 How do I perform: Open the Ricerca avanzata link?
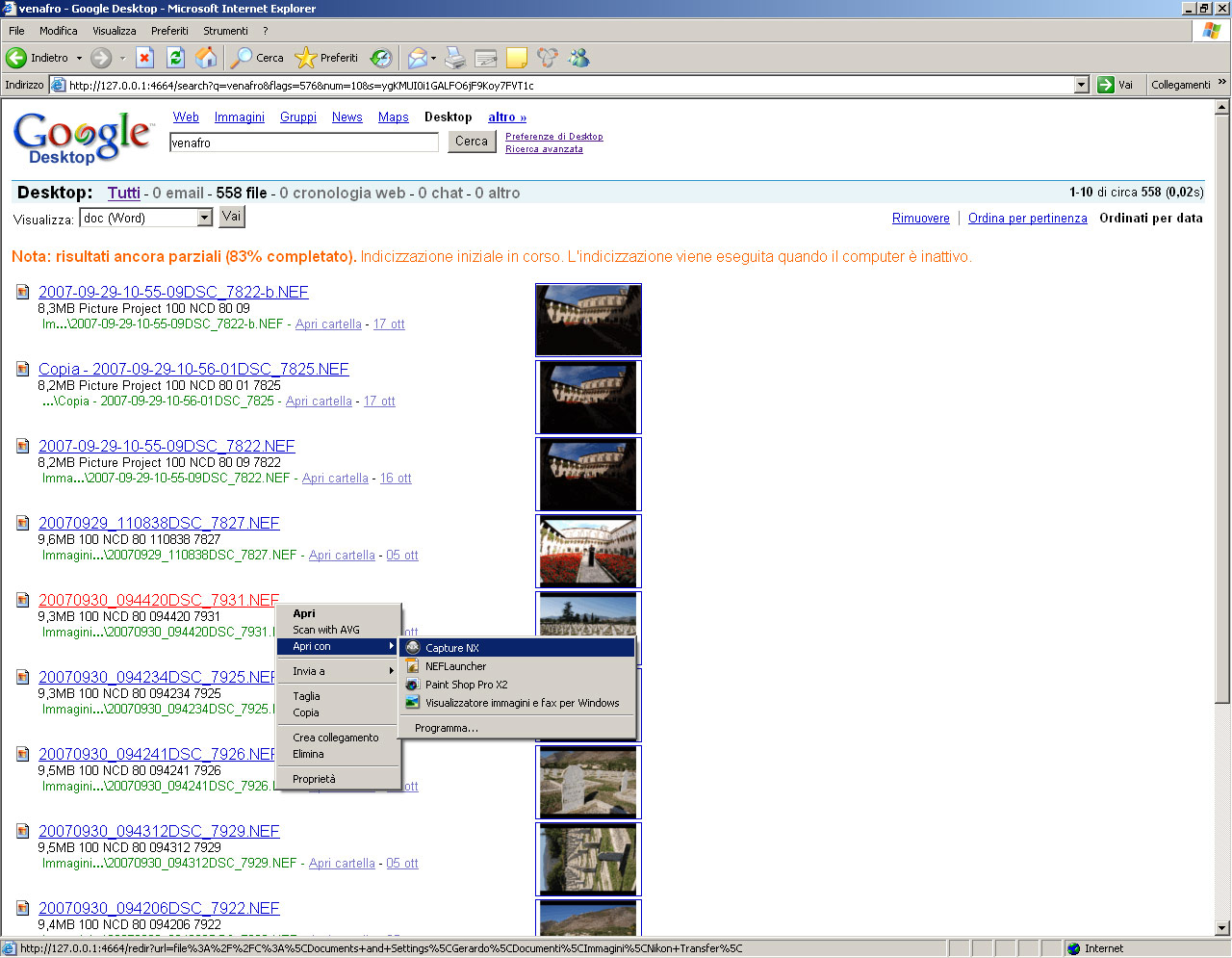[x=544, y=149]
